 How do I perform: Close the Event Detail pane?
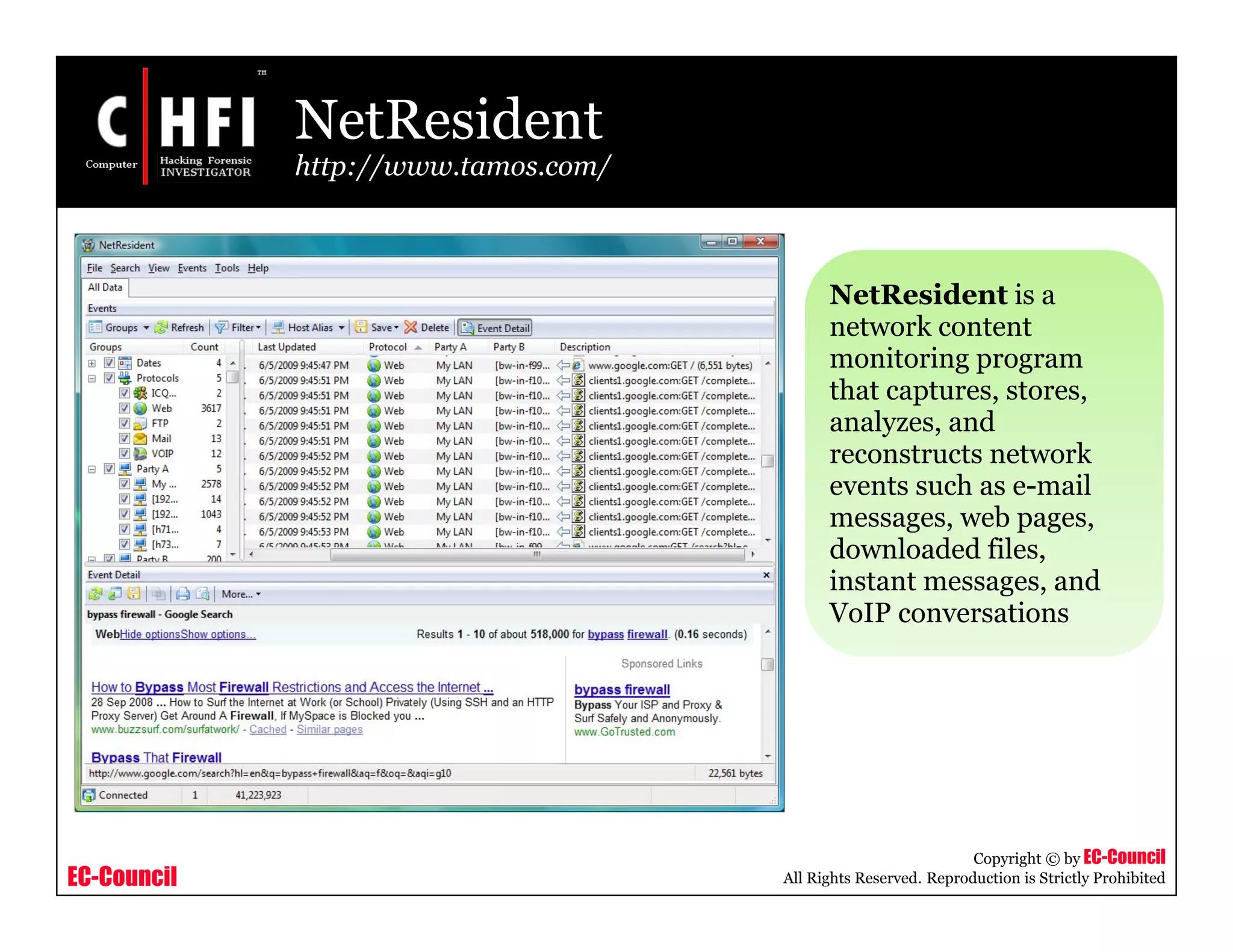coord(766,575)
